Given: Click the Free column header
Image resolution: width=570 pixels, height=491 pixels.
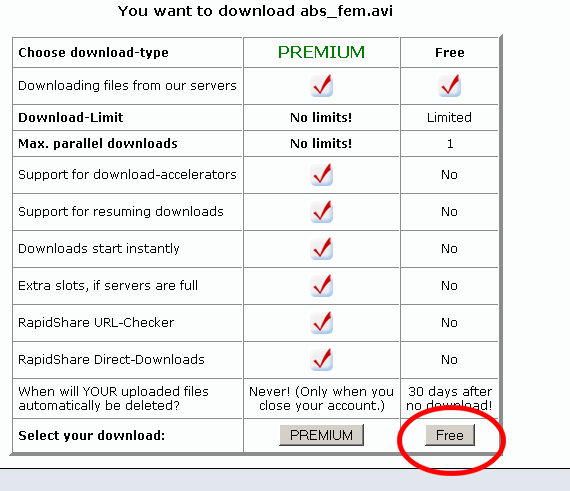Looking at the screenshot, I should (450, 53).
